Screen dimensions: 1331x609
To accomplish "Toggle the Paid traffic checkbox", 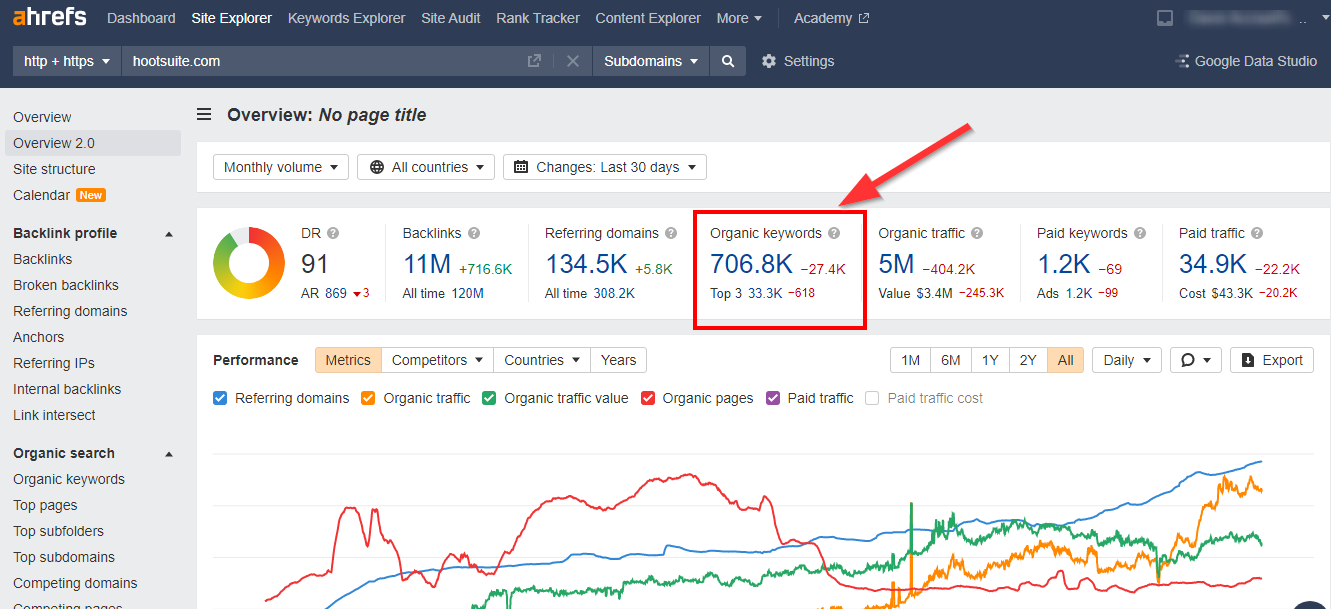I will click(773, 398).
